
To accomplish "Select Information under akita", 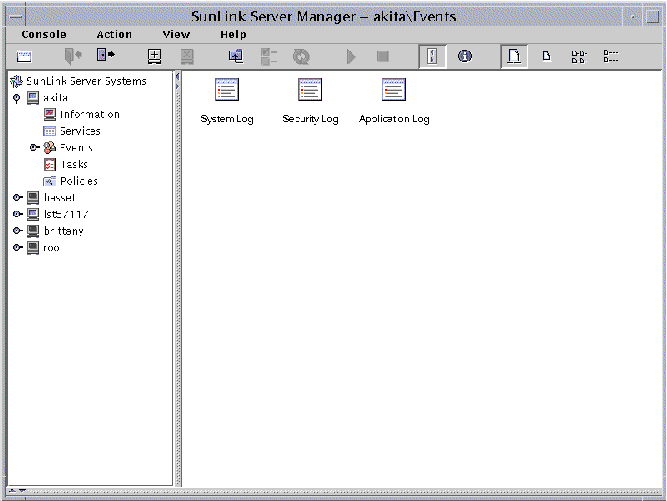I will pyautogui.click(x=90, y=114).
